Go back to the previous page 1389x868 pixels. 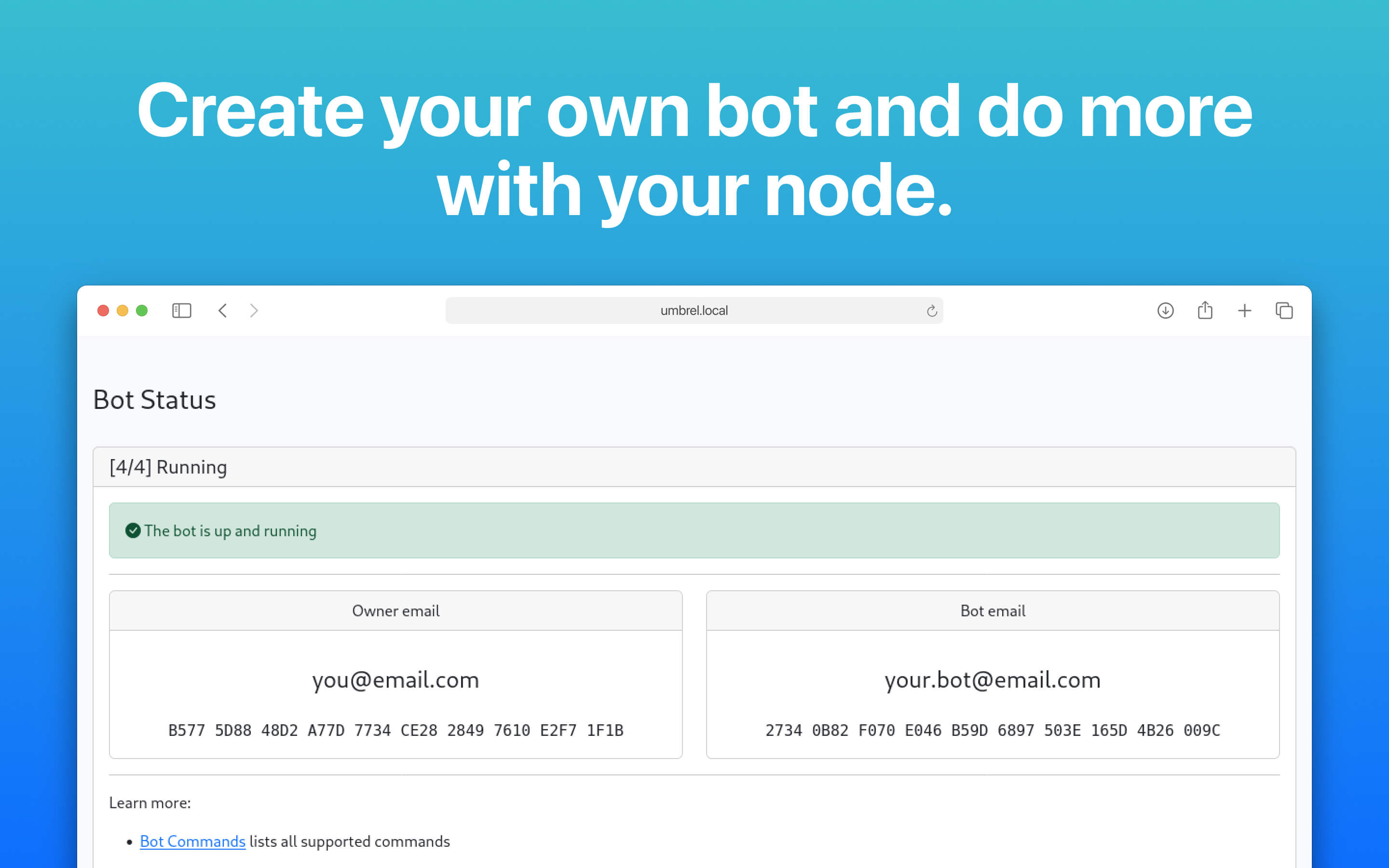[x=223, y=311]
